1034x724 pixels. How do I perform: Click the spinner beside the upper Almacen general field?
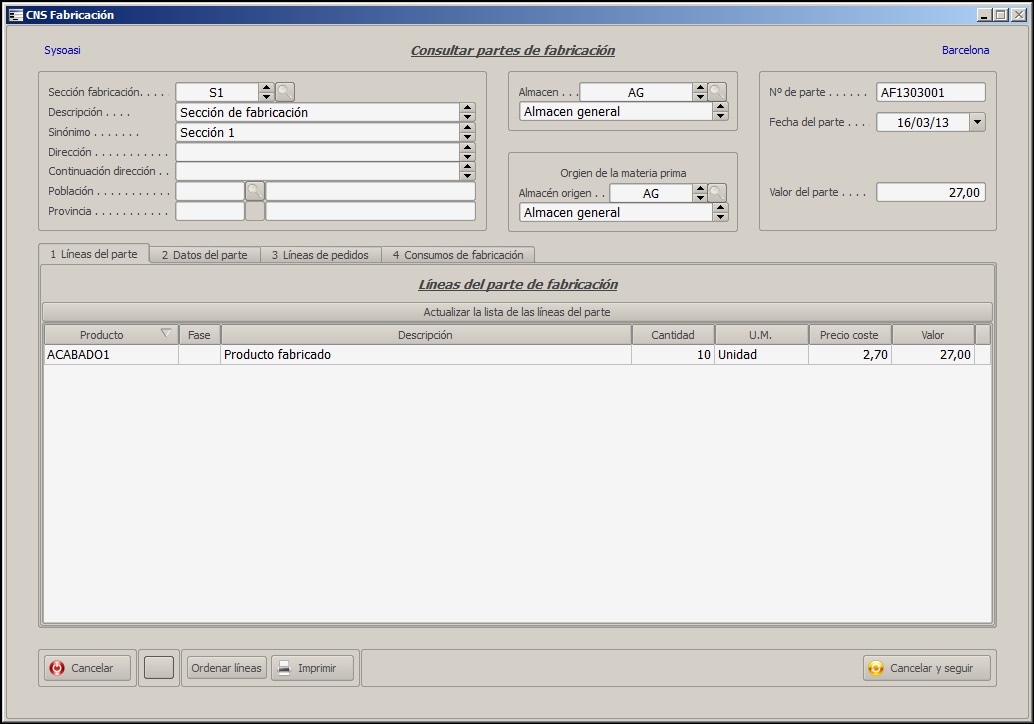(x=720, y=111)
